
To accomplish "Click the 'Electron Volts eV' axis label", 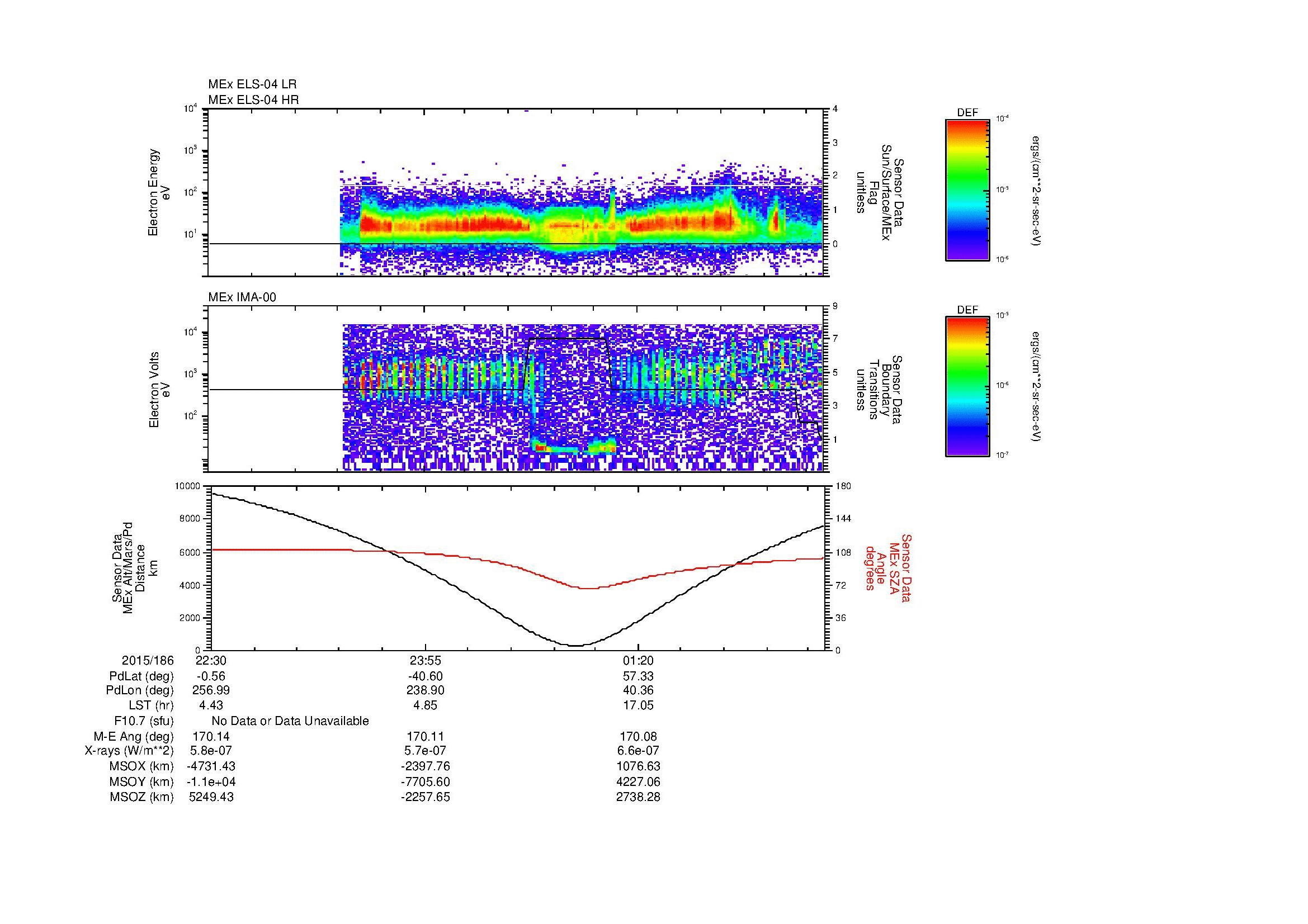I will coord(159,390).
